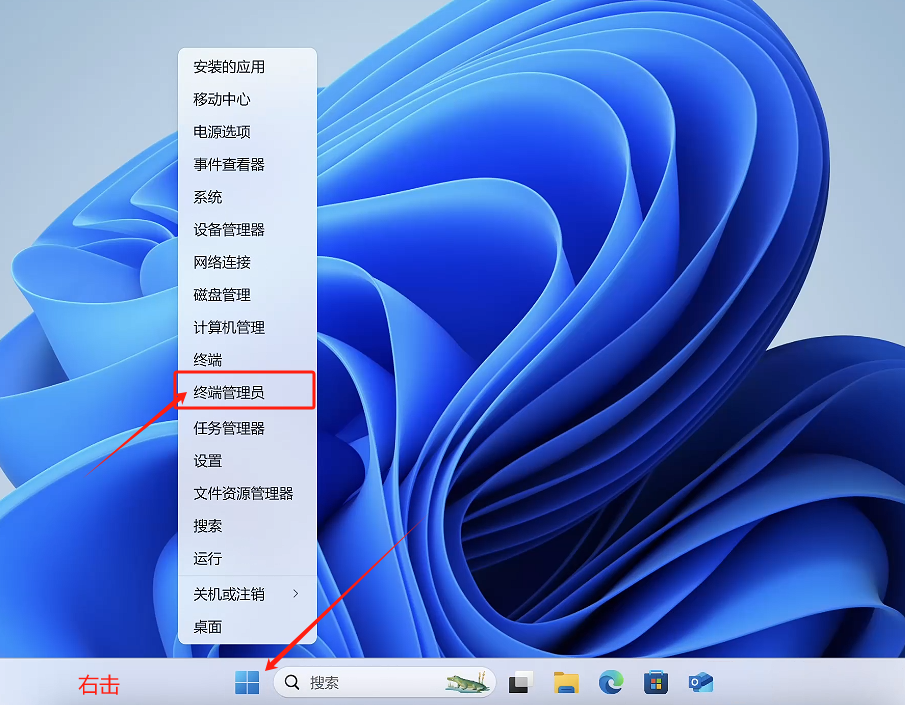Select 电源选项 in the menu

click(220, 131)
